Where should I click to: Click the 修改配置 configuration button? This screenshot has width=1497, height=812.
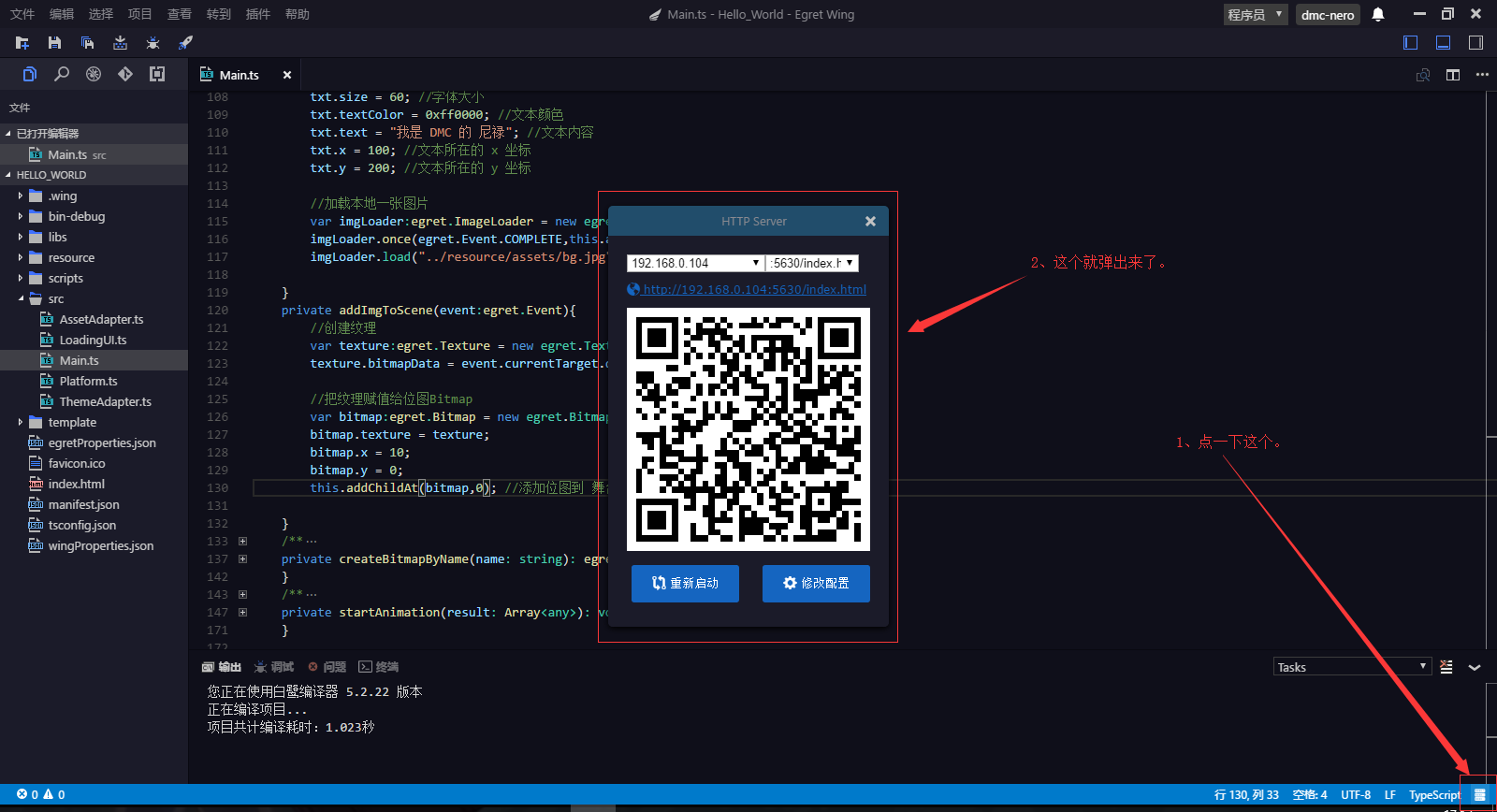[x=816, y=583]
